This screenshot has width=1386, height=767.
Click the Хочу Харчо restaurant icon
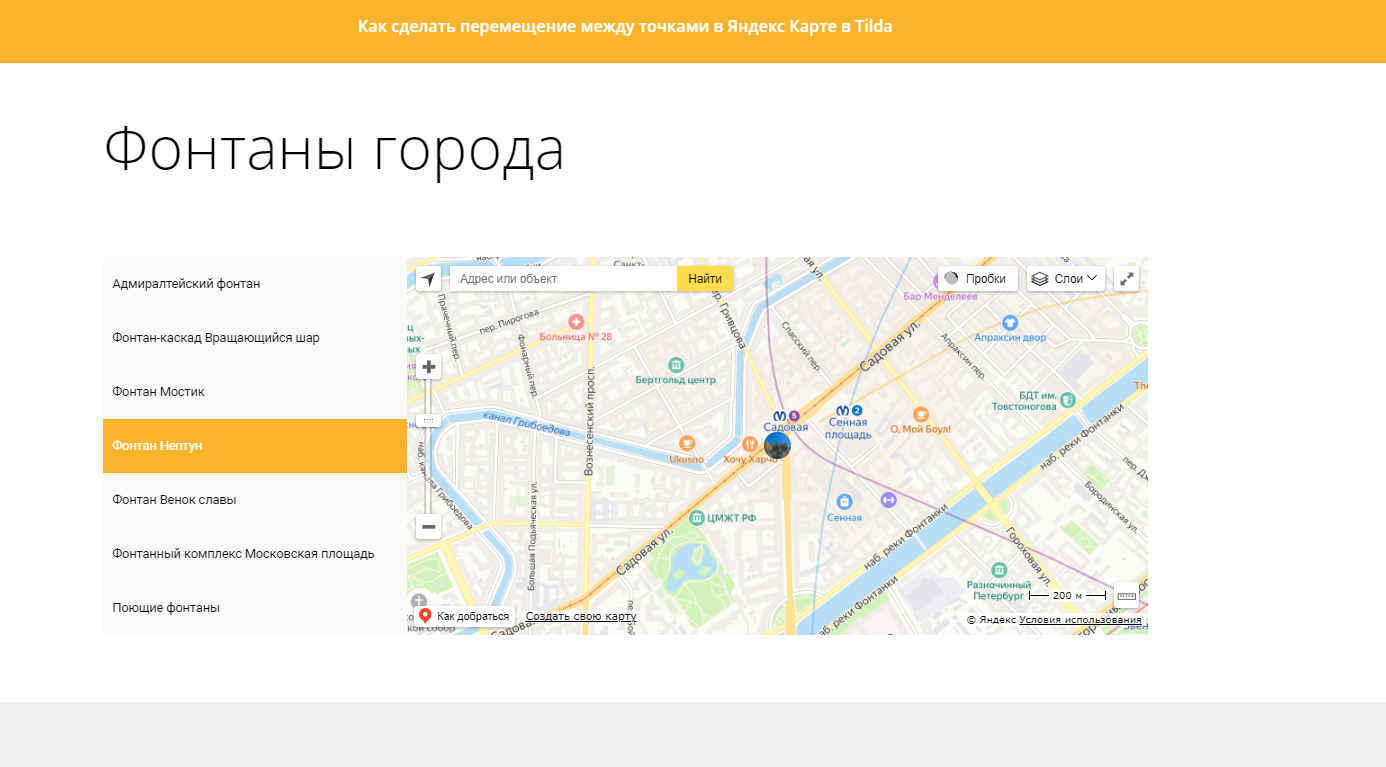tap(749, 443)
